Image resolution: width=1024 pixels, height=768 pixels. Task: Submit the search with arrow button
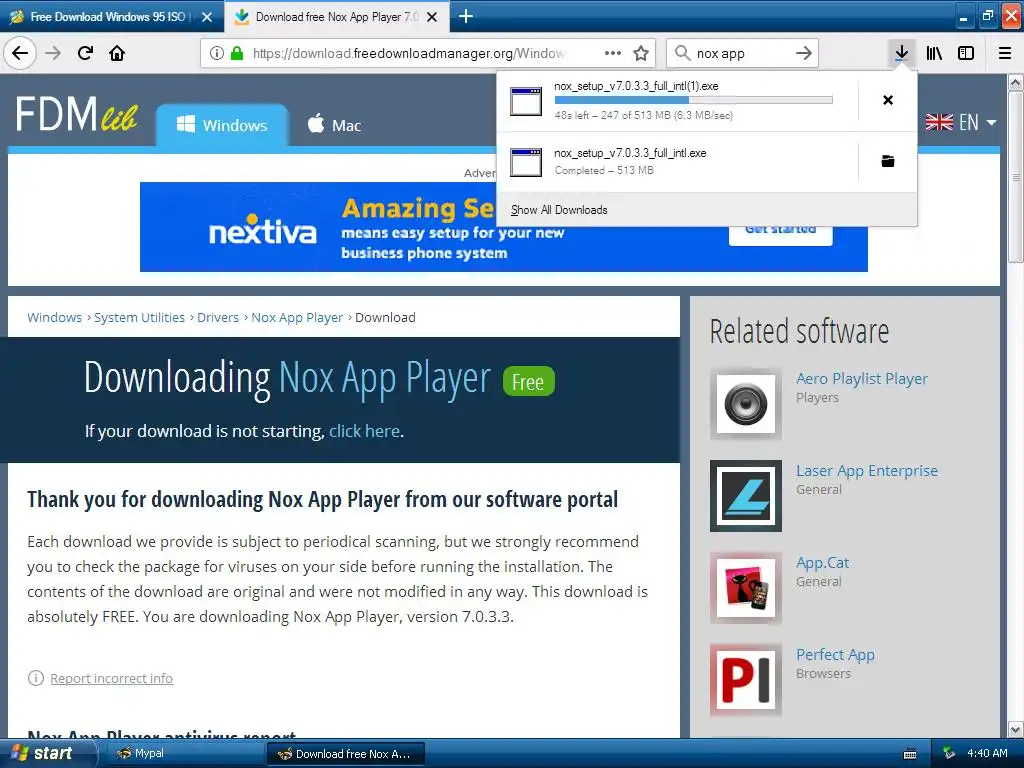(x=804, y=53)
